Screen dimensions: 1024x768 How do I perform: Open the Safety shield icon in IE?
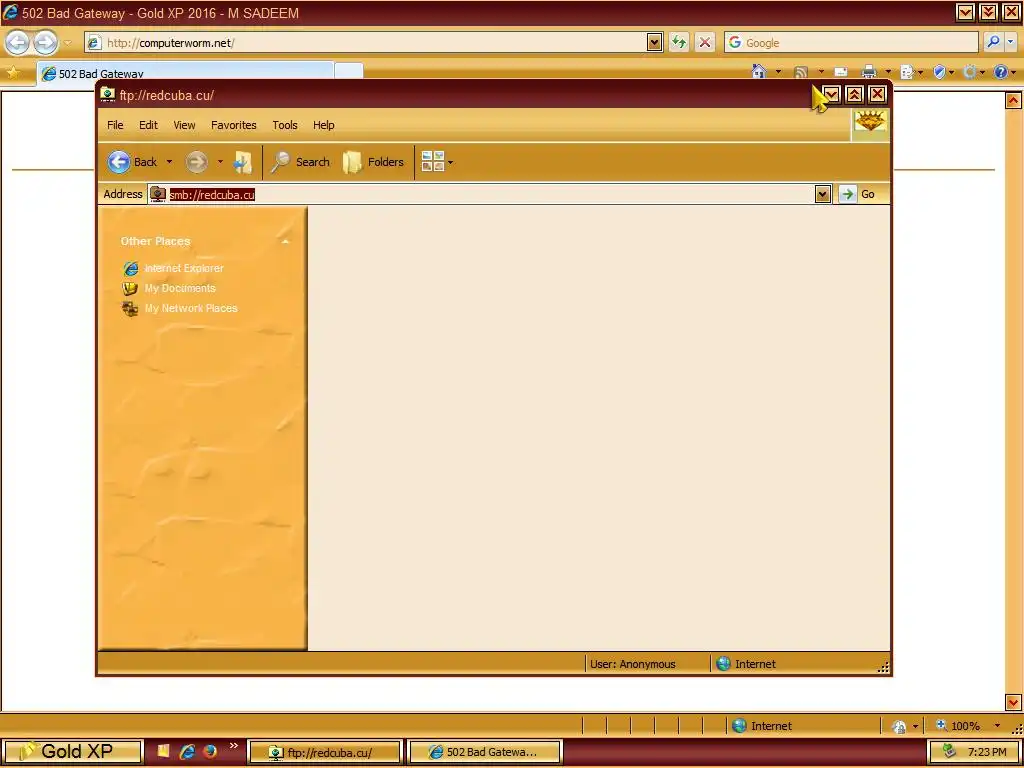[x=939, y=72]
